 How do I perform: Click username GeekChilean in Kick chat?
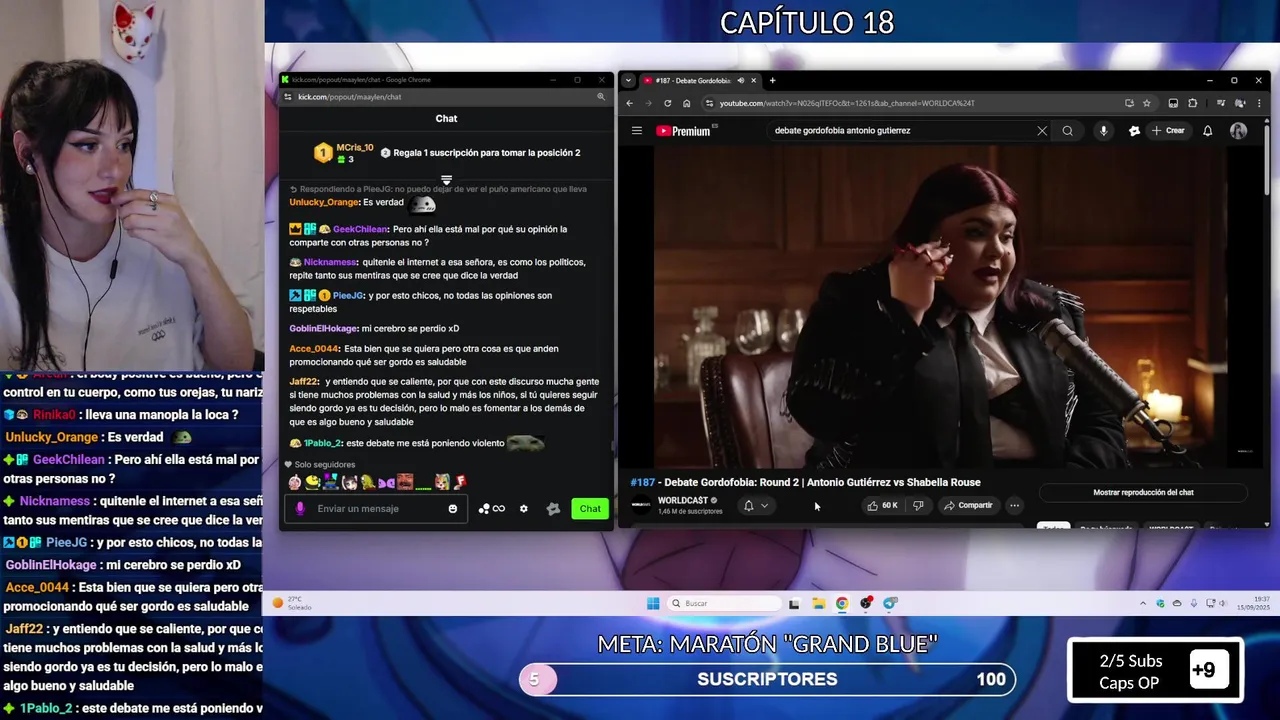pos(360,229)
